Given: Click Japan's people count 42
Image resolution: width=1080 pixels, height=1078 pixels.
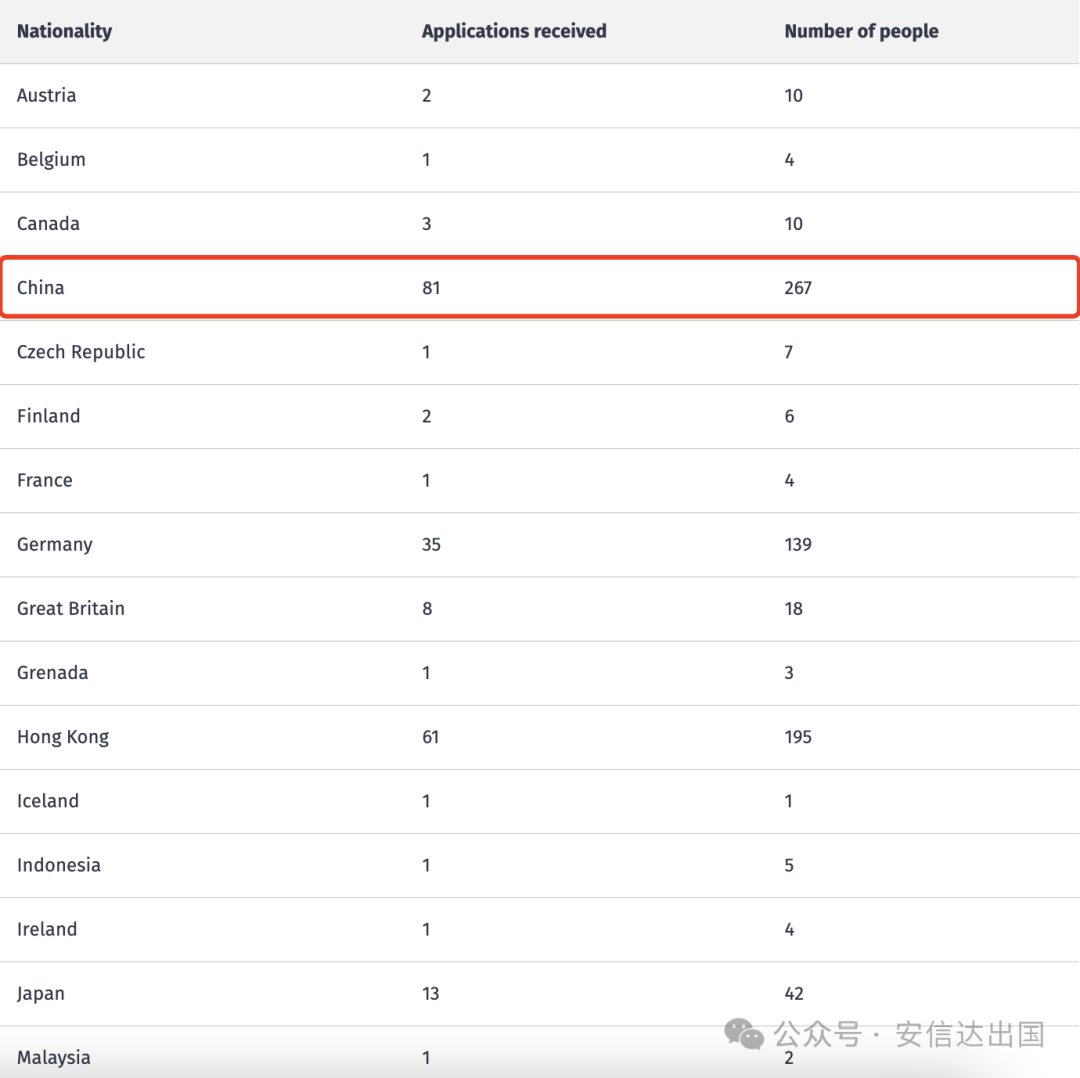Looking at the screenshot, I should 793,993.
